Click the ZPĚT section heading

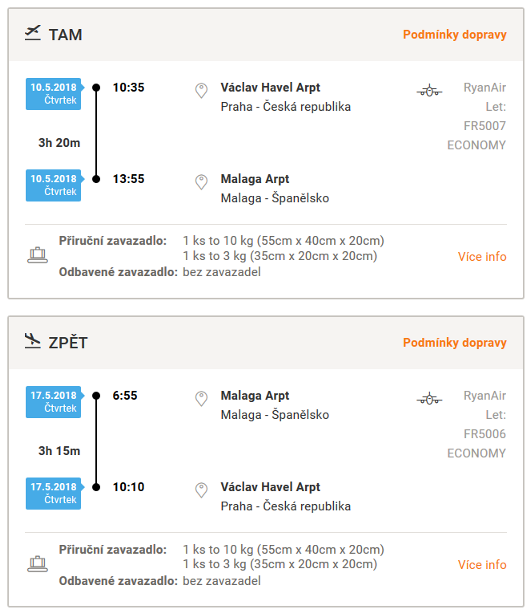tap(68, 342)
